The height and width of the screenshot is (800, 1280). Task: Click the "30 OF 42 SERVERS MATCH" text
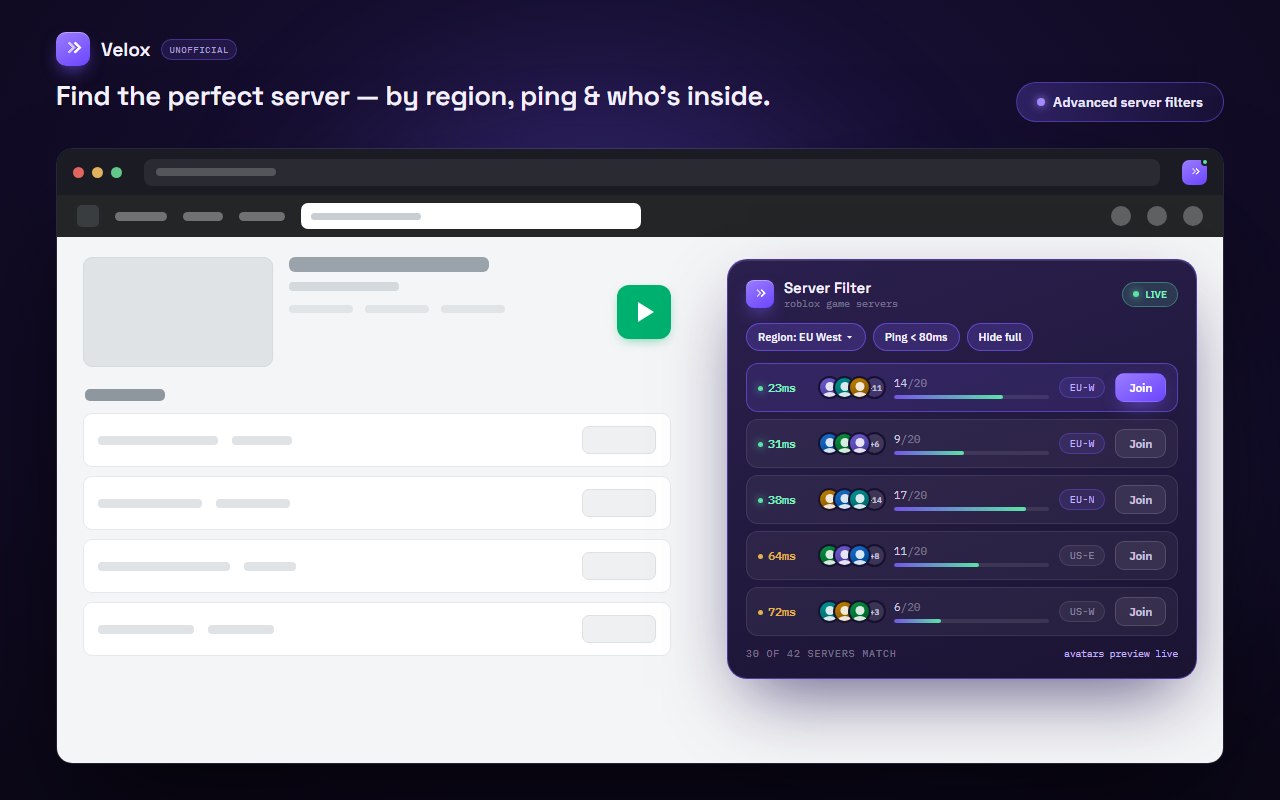pos(821,654)
